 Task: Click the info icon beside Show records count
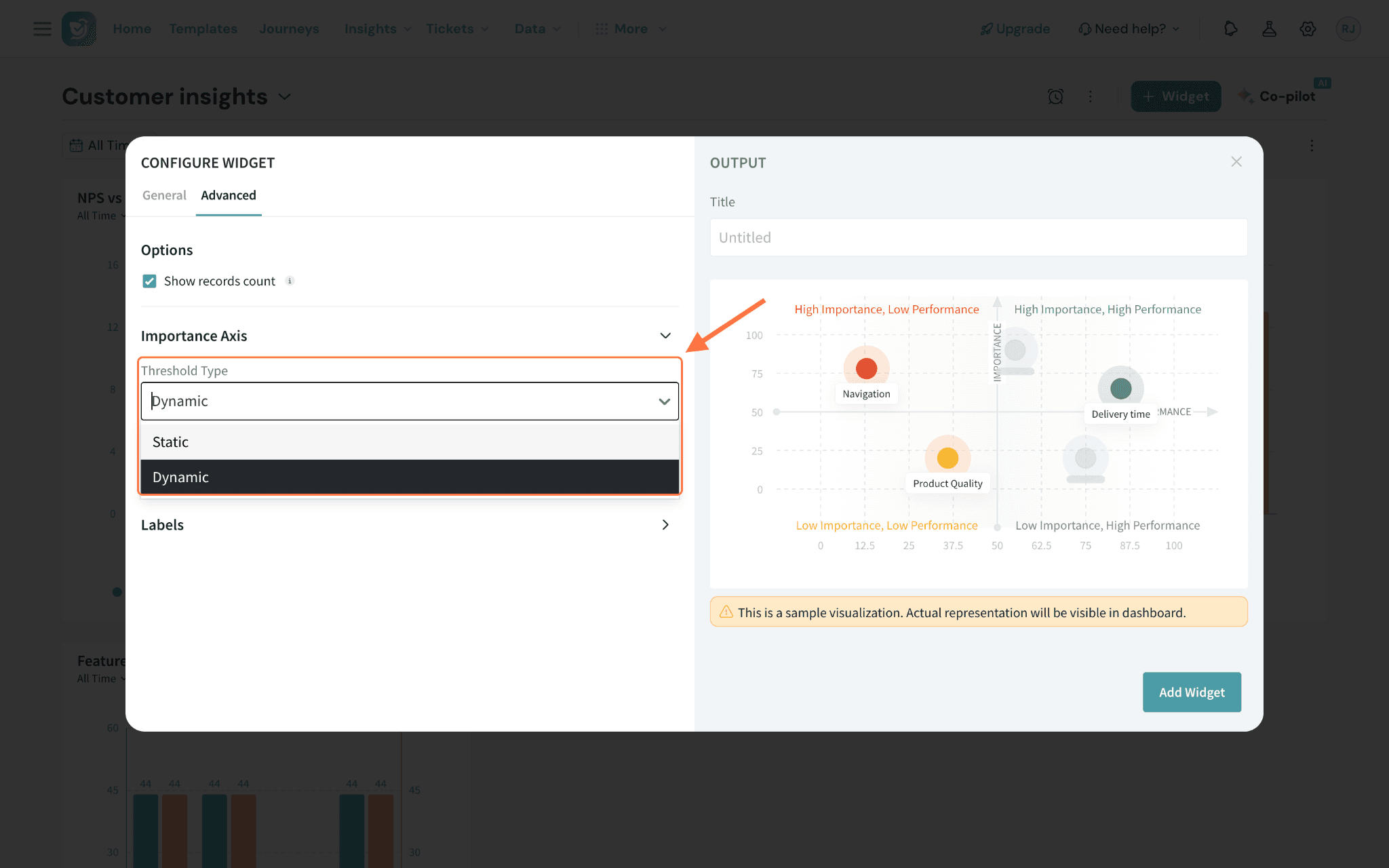coord(290,281)
